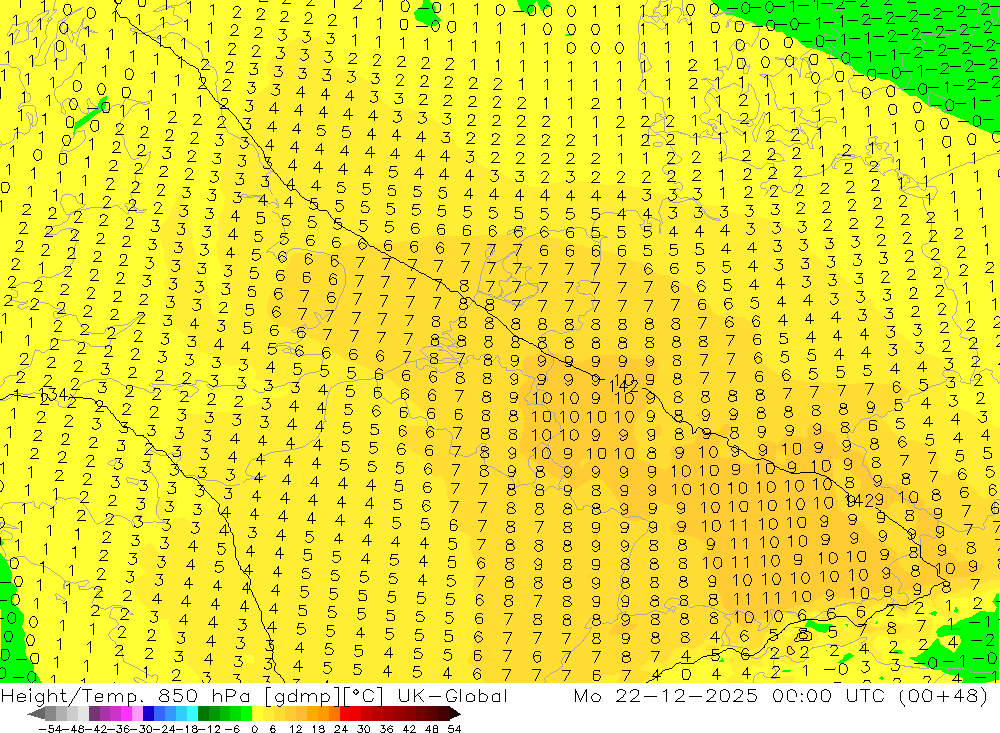
Task: Click the '134' height contour label
Action: tap(54, 396)
